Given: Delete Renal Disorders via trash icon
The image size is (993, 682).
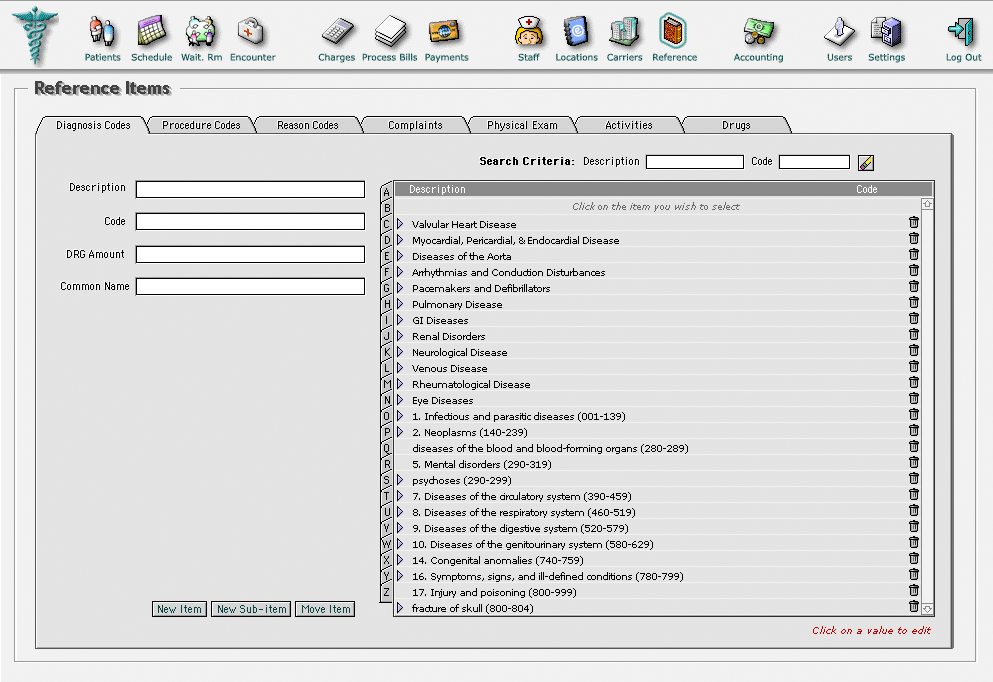Looking at the screenshot, I should pos(914,334).
